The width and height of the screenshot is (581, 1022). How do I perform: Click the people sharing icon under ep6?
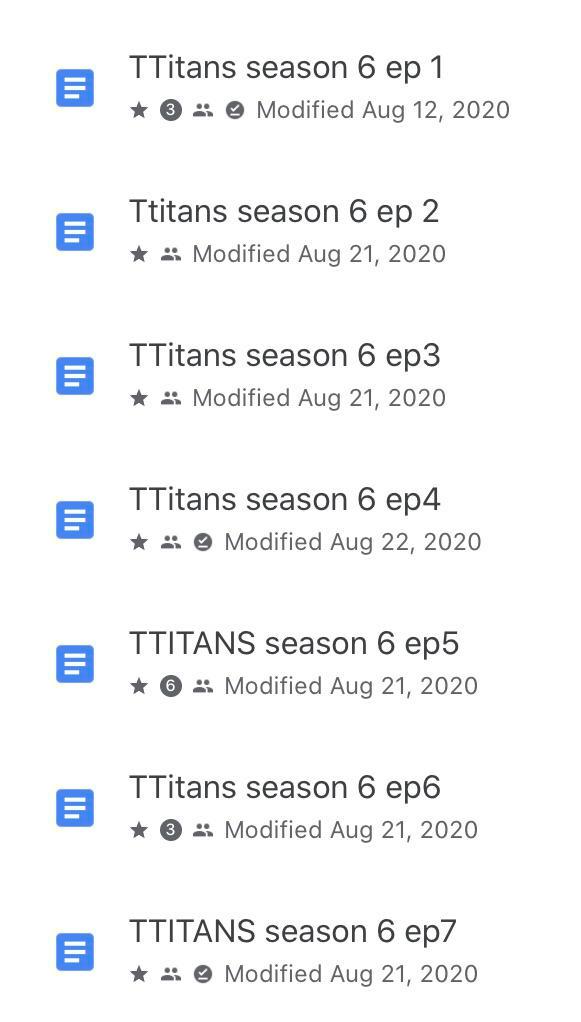click(203, 829)
